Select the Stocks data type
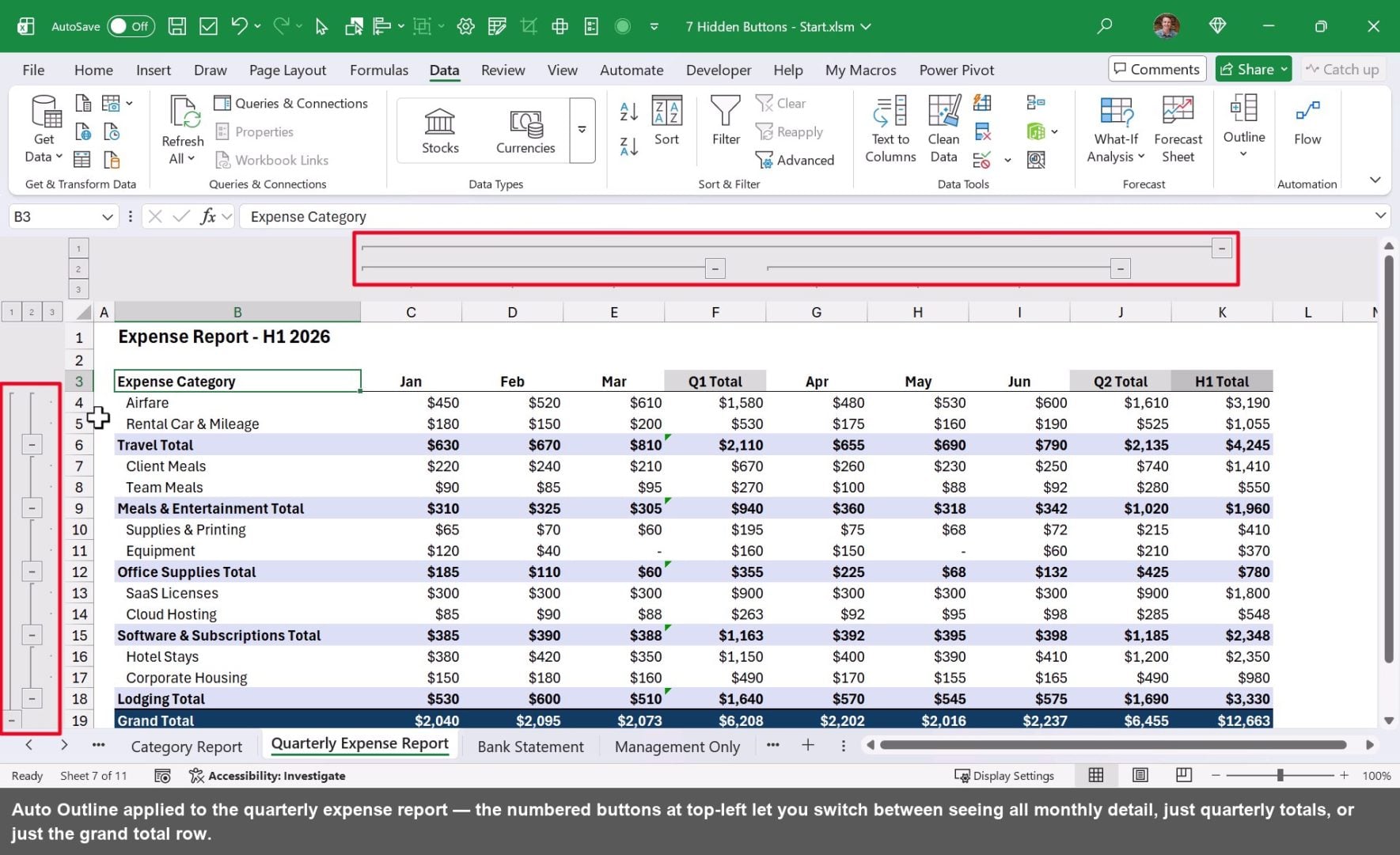 point(440,131)
